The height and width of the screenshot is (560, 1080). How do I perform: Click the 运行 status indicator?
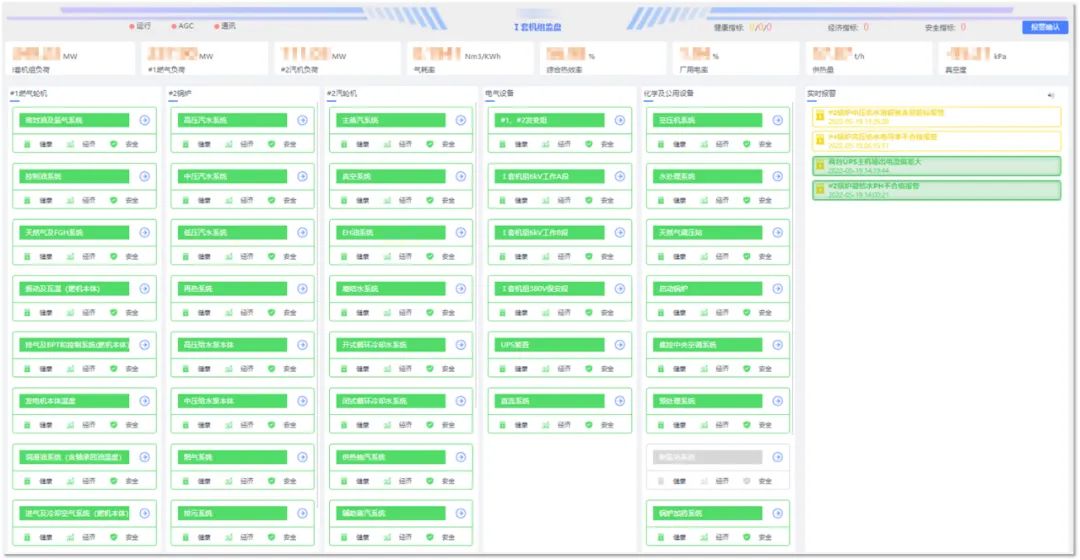(x=140, y=26)
